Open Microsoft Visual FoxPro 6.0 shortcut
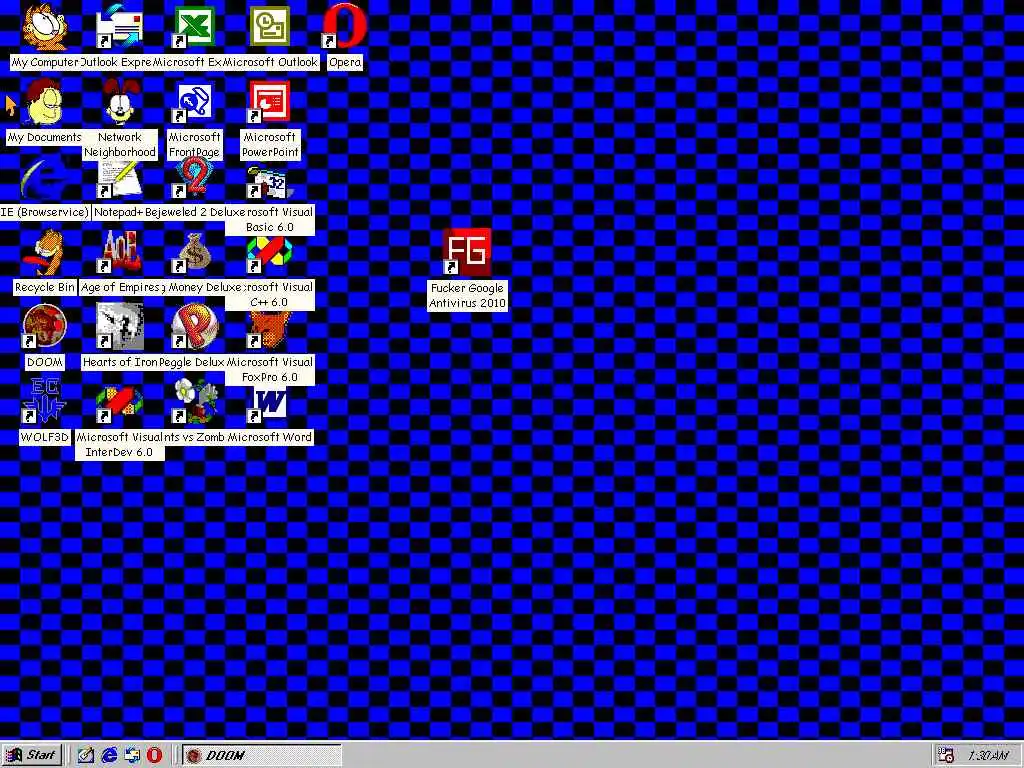 coord(269,330)
